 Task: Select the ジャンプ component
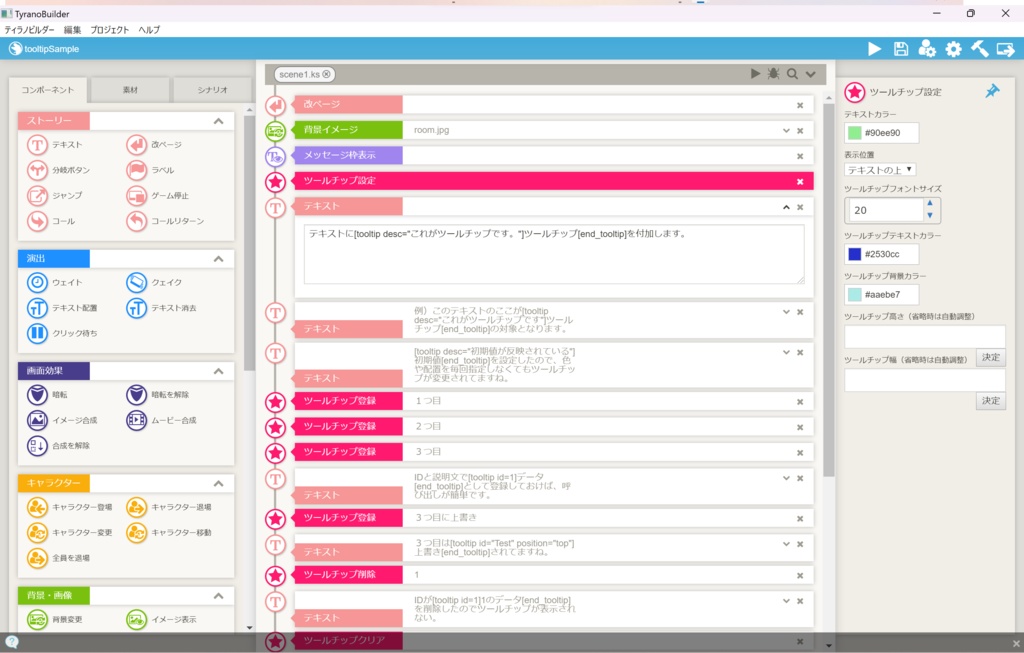tap(55, 195)
